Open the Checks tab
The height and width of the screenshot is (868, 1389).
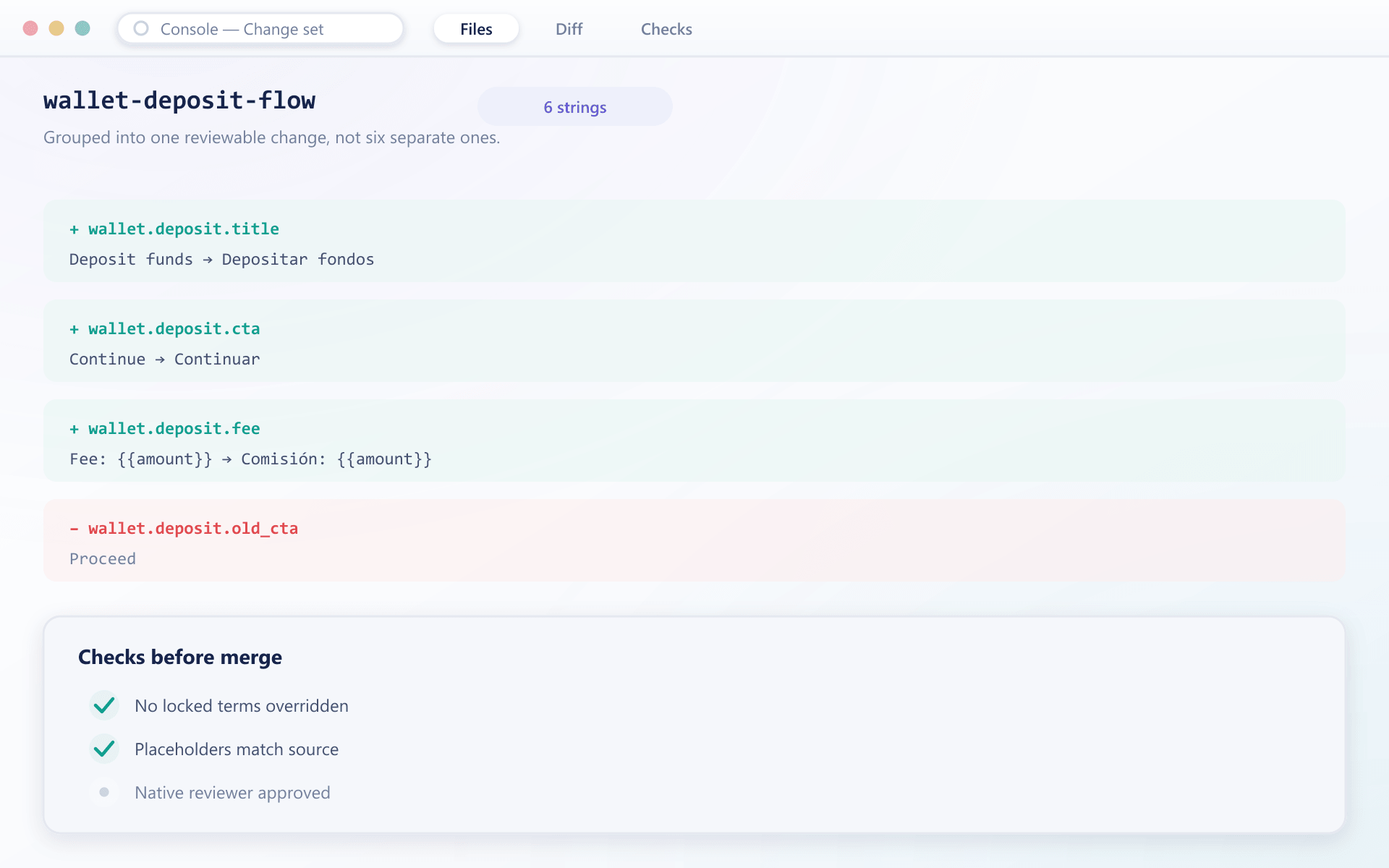click(x=666, y=29)
